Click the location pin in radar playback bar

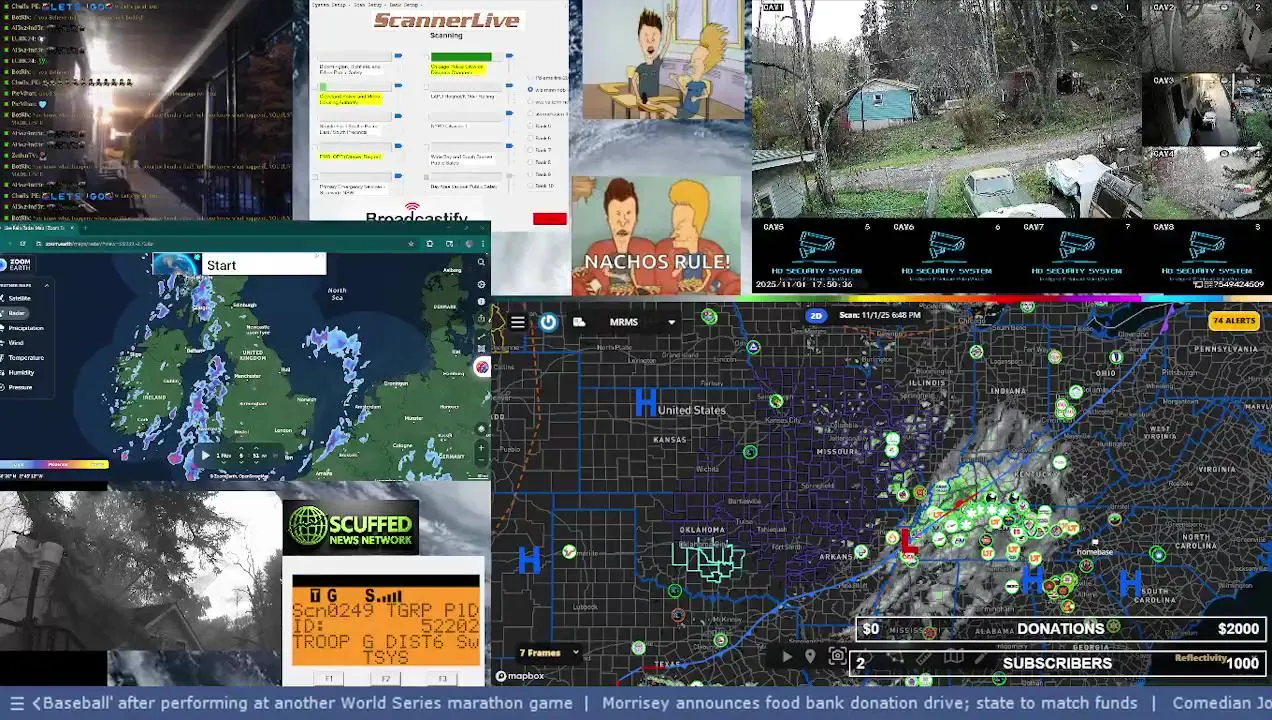(x=810, y=656)
